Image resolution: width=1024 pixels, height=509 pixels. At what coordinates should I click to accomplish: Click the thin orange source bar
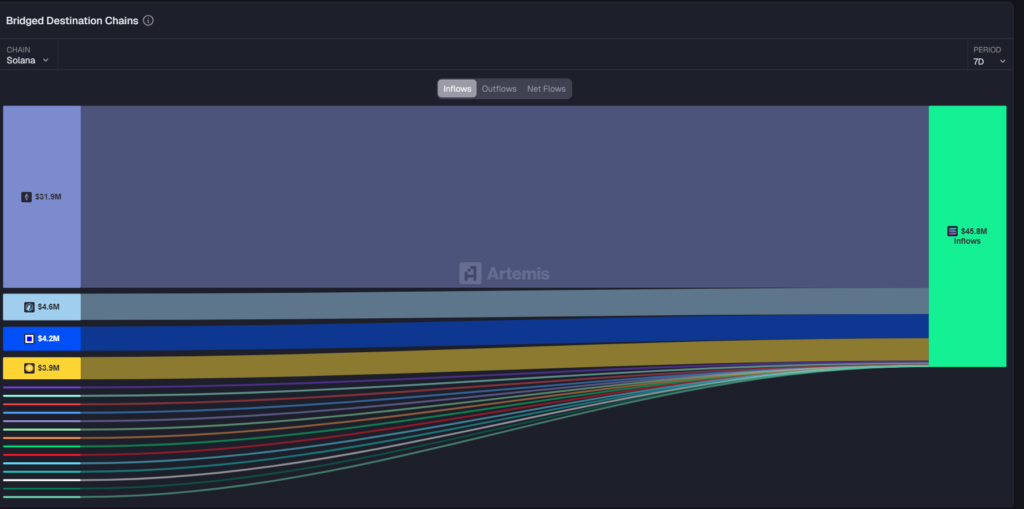[42, 438]
